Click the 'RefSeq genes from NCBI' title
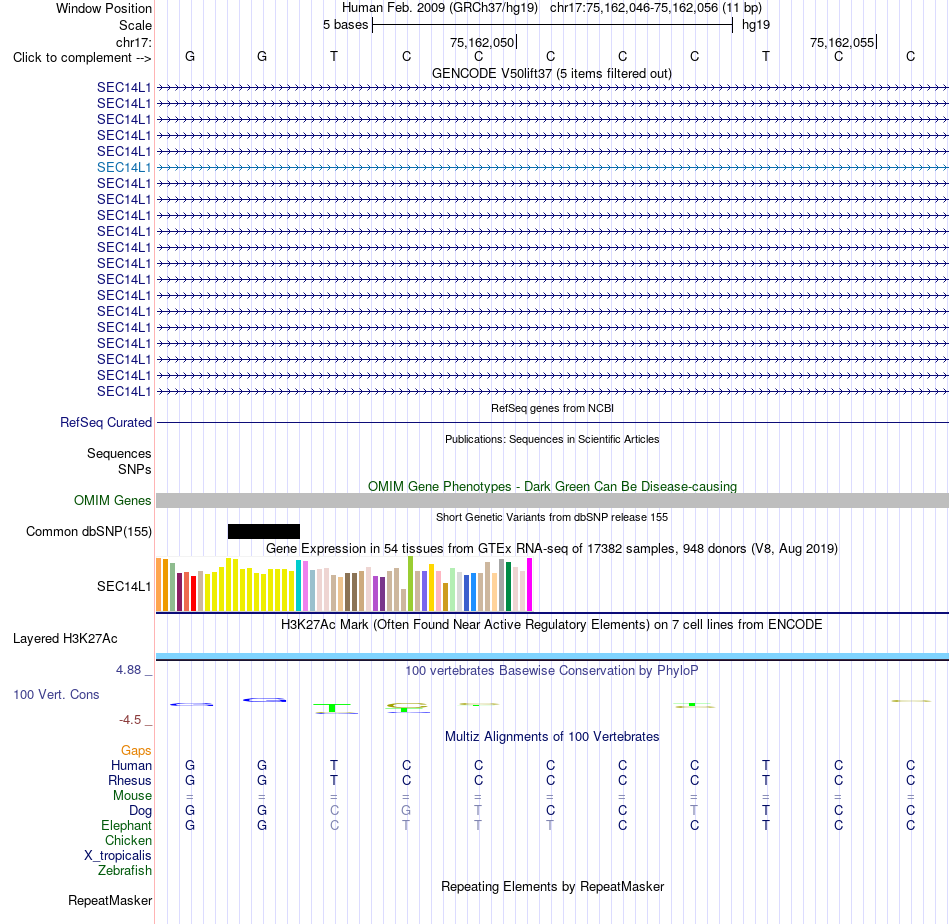The height and width of the screenshot is (924, 950). pyautogui.click(x=552, y=408)
